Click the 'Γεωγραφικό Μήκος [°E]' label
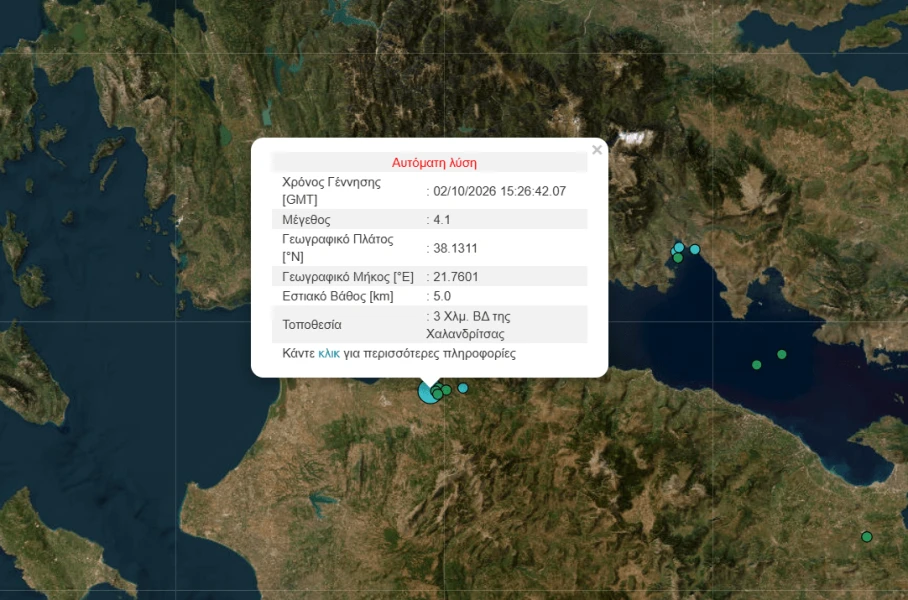The image size is (908, 600). 348,277
